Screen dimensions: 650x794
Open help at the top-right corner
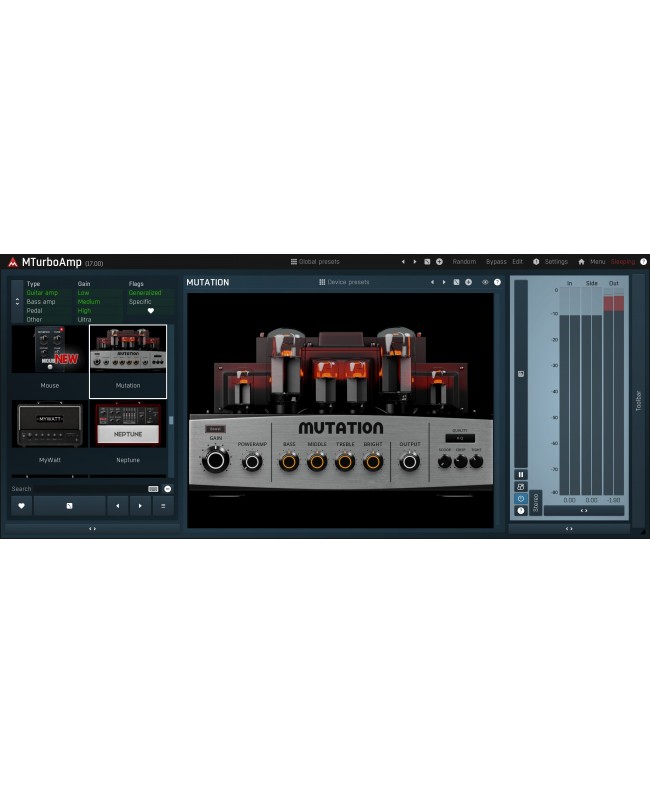(643, 262)
